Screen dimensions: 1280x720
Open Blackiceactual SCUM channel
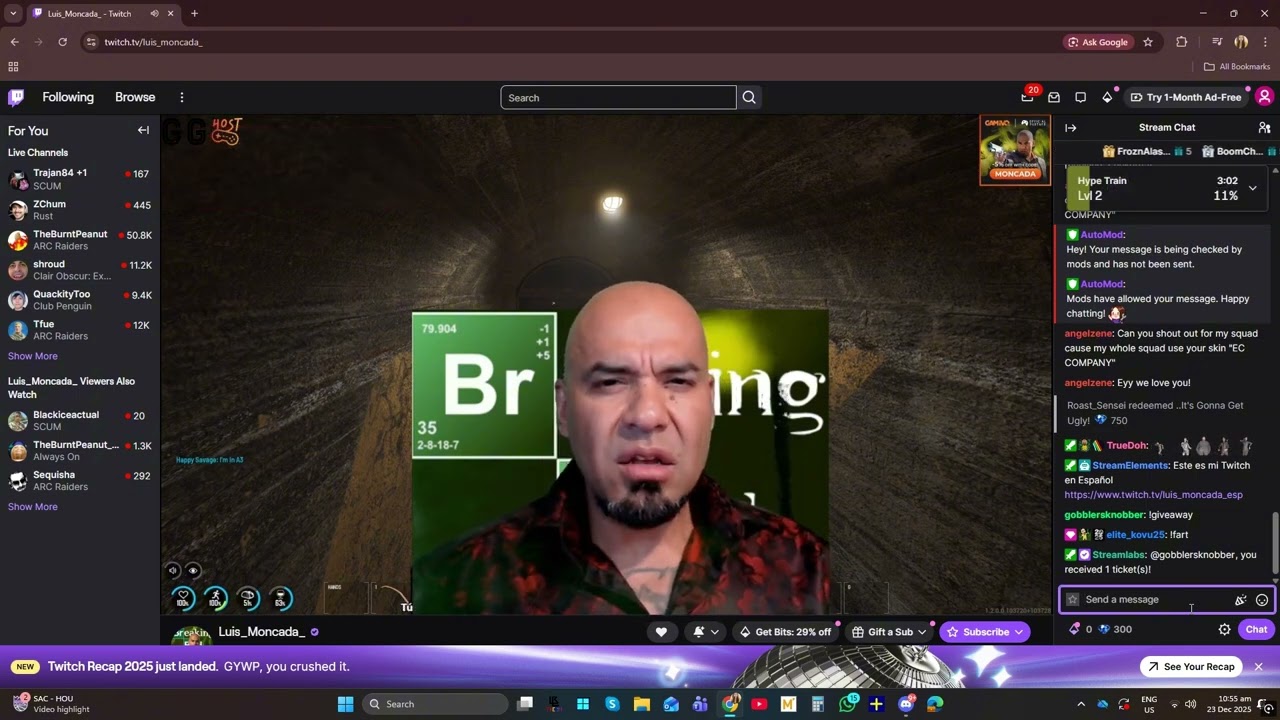[x=80, y=421]
